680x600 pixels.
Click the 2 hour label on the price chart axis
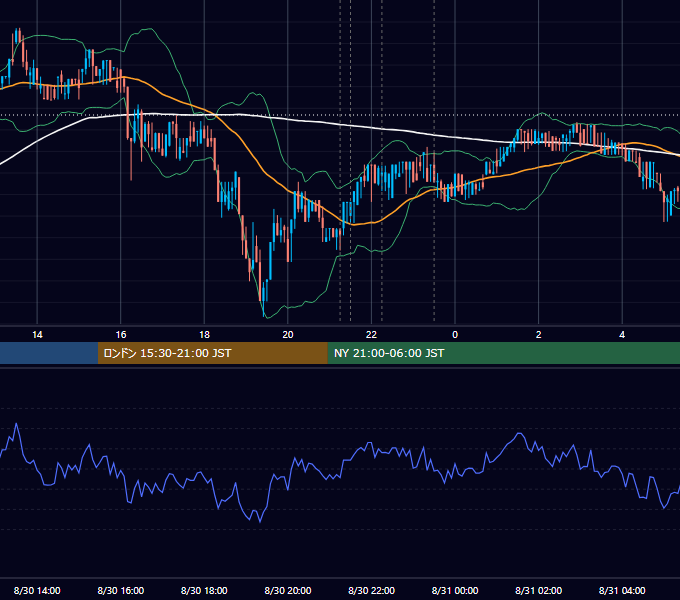pos(539,335)
